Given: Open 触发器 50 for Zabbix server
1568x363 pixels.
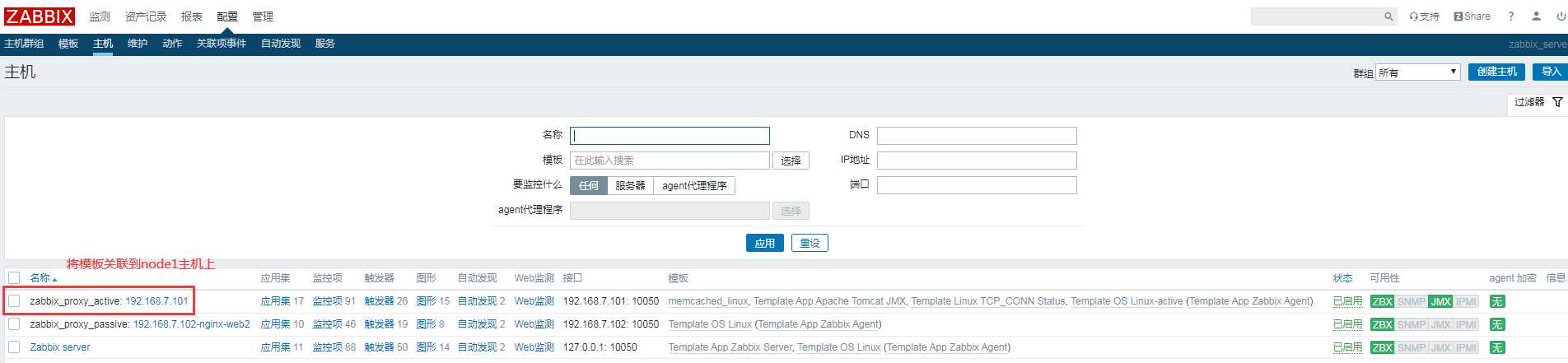Looking at the screenshot, I should click(x=379, y=347).
